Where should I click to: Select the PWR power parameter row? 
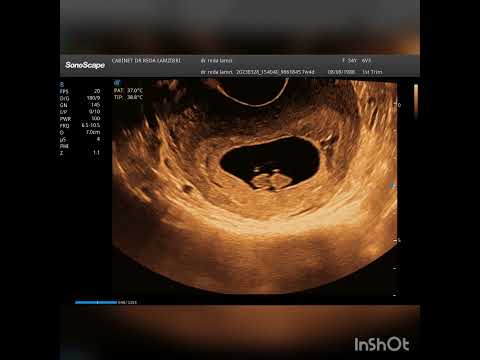80,119
